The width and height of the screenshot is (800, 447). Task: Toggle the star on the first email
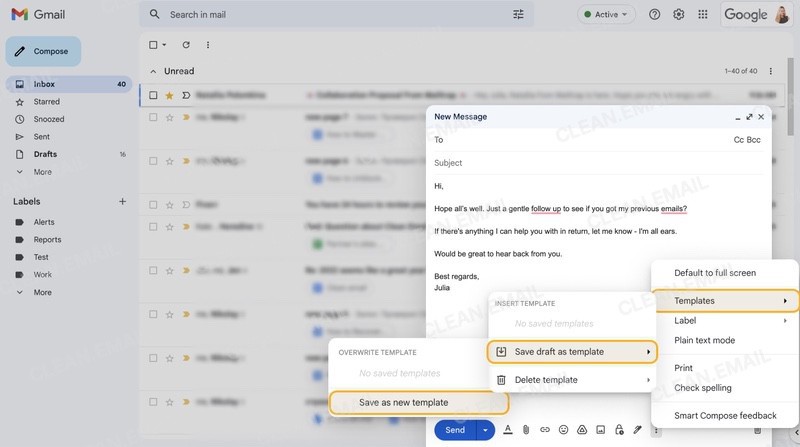point(169,95)
